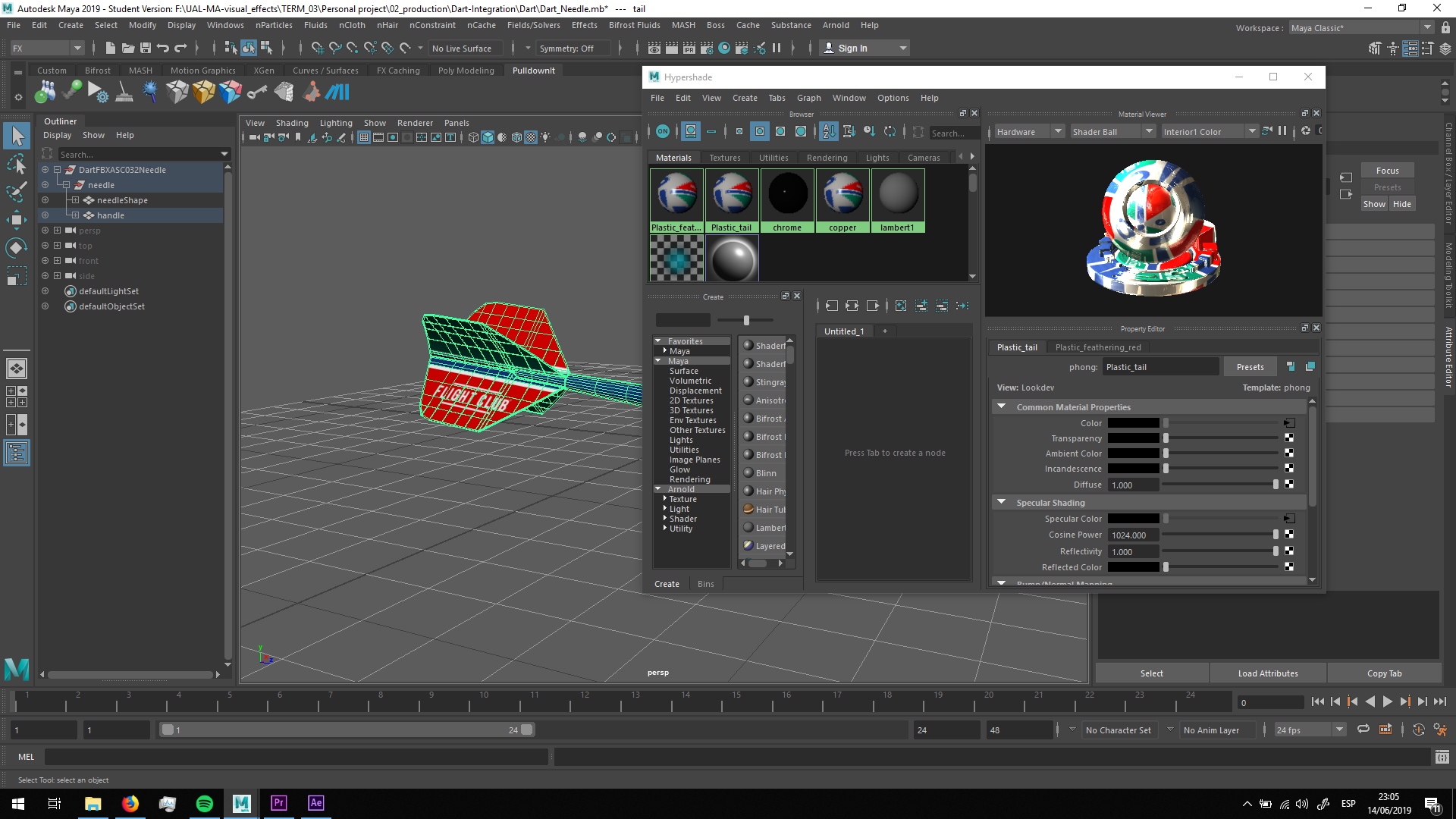The height and width of the screenshot is (819, 1456).
Task: Toggle the ON button in Hypershade browser
Action: click(663, 131)
